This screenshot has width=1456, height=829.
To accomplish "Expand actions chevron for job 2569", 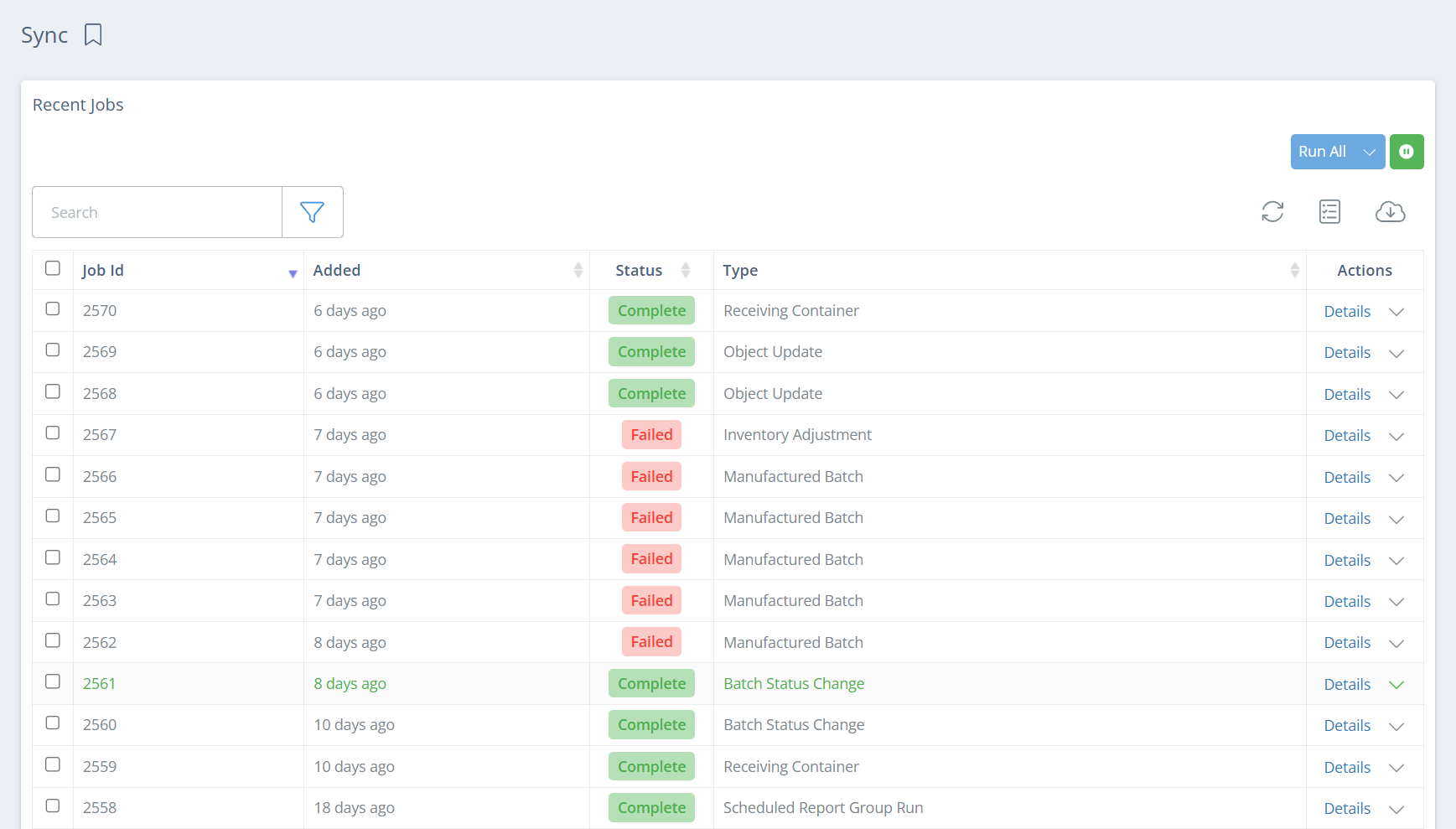I will pyautogui.click(x=1396, y=353).
